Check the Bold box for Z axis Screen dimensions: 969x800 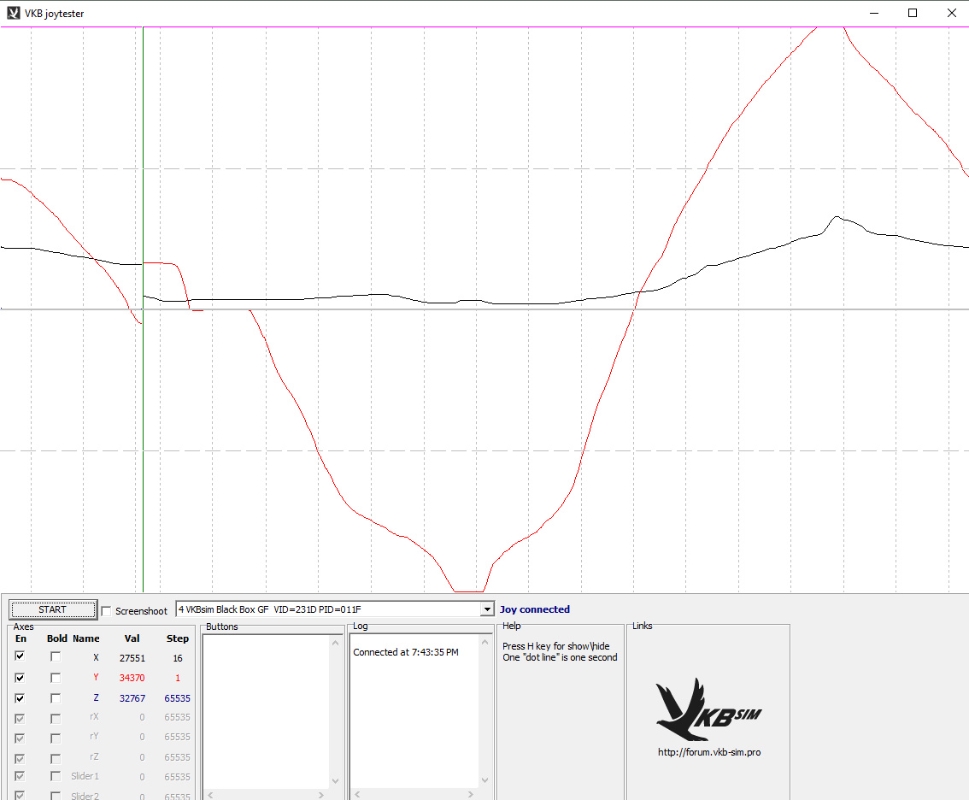pyautogui.click(x=56, y=698)
